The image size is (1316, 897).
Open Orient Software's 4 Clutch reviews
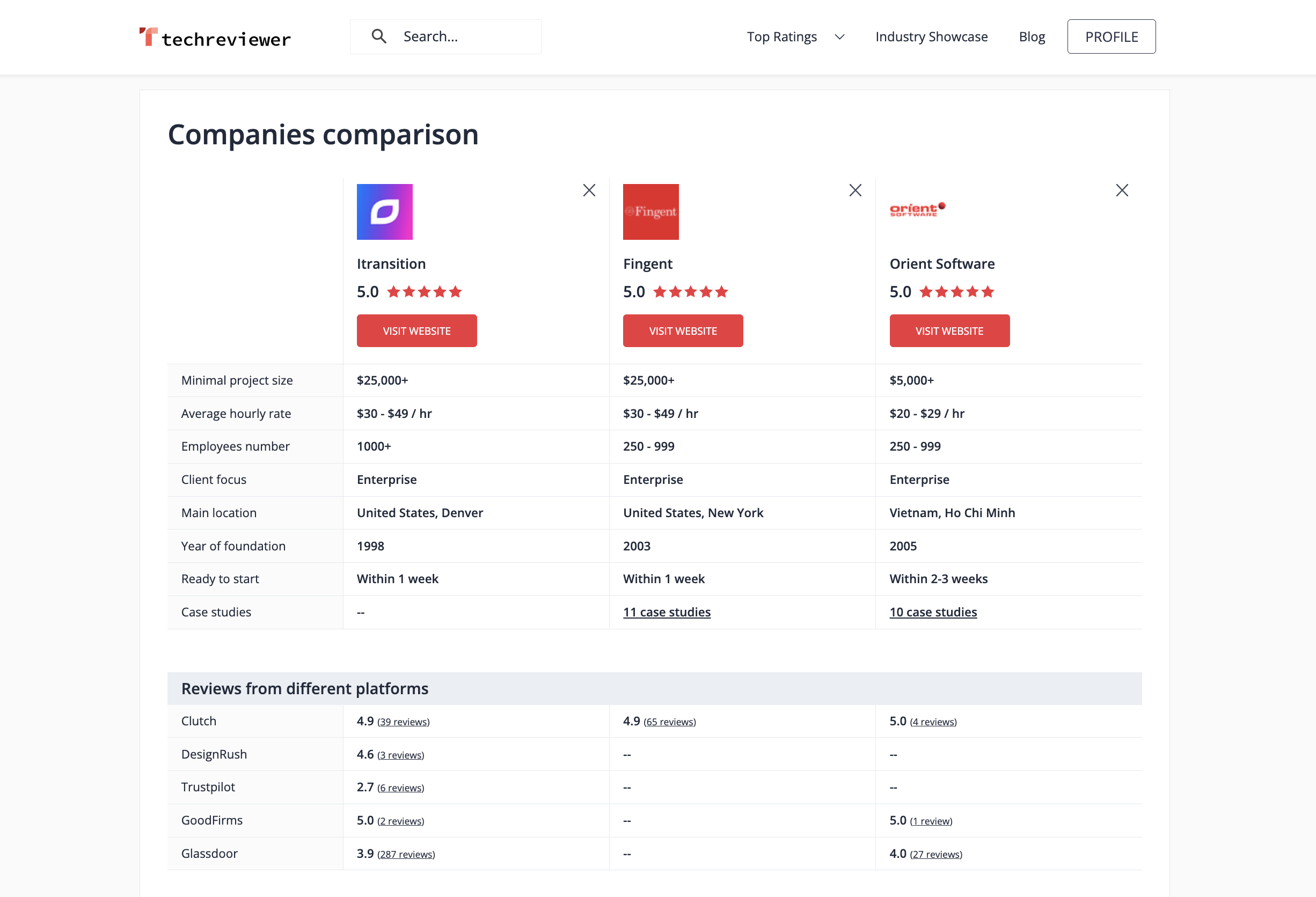[x=933, y=722]
